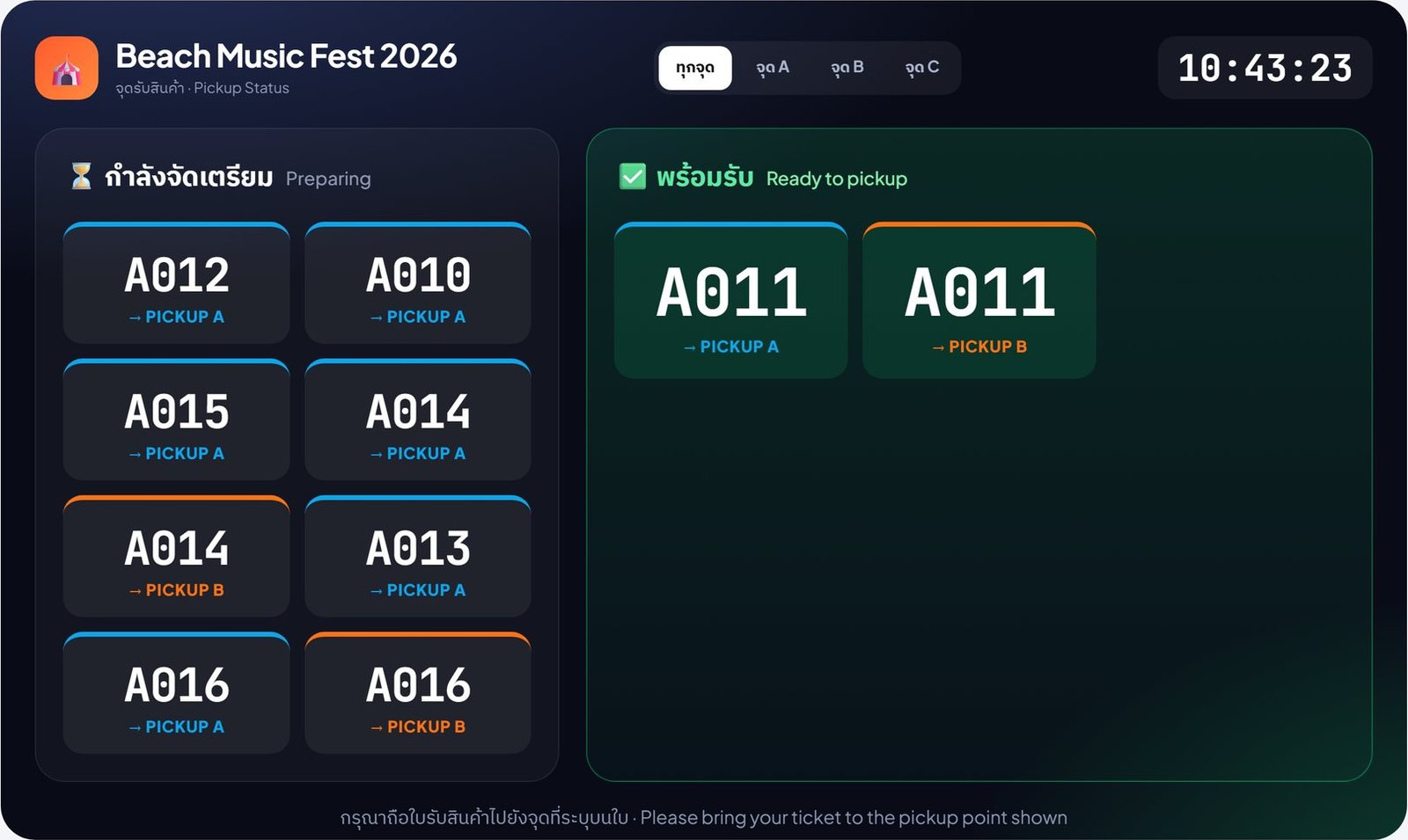The image size is (1408, 840).
Task: Click the orange festival tent logo icon
Action: click(67, 68)
